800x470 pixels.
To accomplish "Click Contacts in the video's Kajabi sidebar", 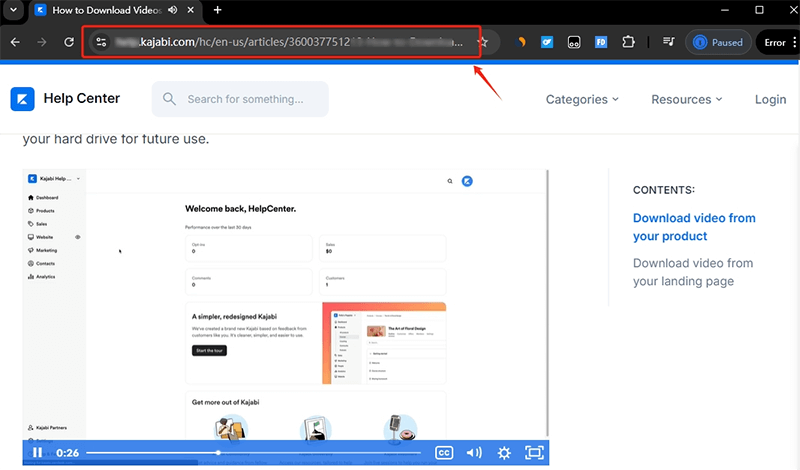I will (x=41, y=264).
